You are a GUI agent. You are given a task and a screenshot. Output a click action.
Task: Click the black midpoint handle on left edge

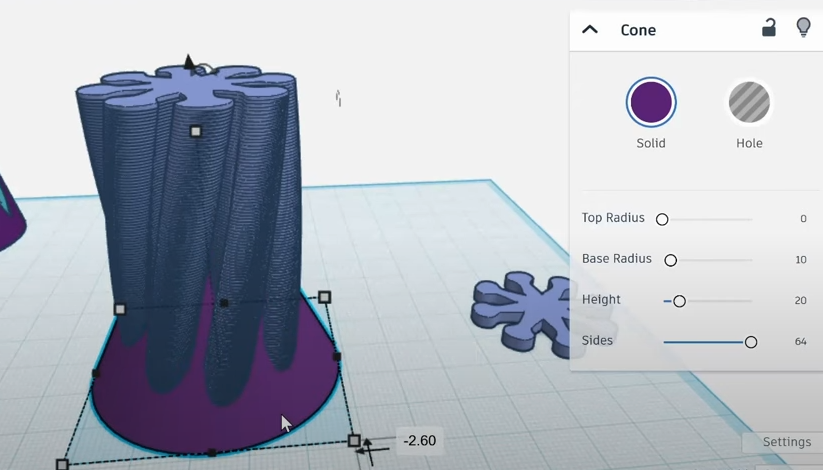coord(96,373)
